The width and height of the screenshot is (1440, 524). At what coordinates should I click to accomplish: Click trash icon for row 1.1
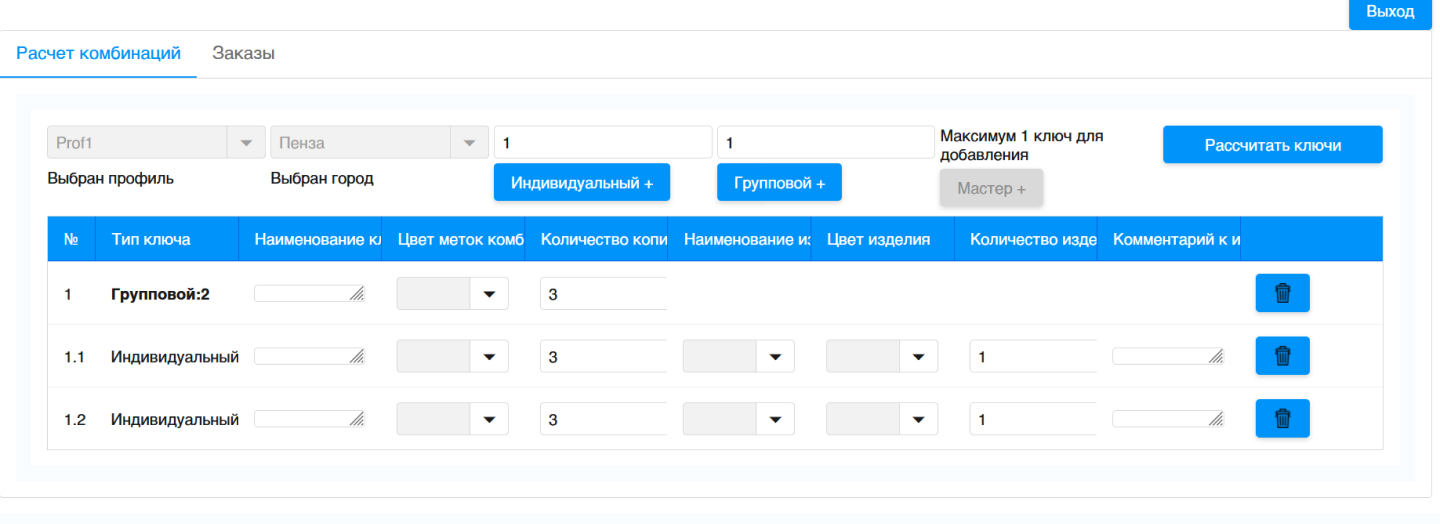(1282, 356)
